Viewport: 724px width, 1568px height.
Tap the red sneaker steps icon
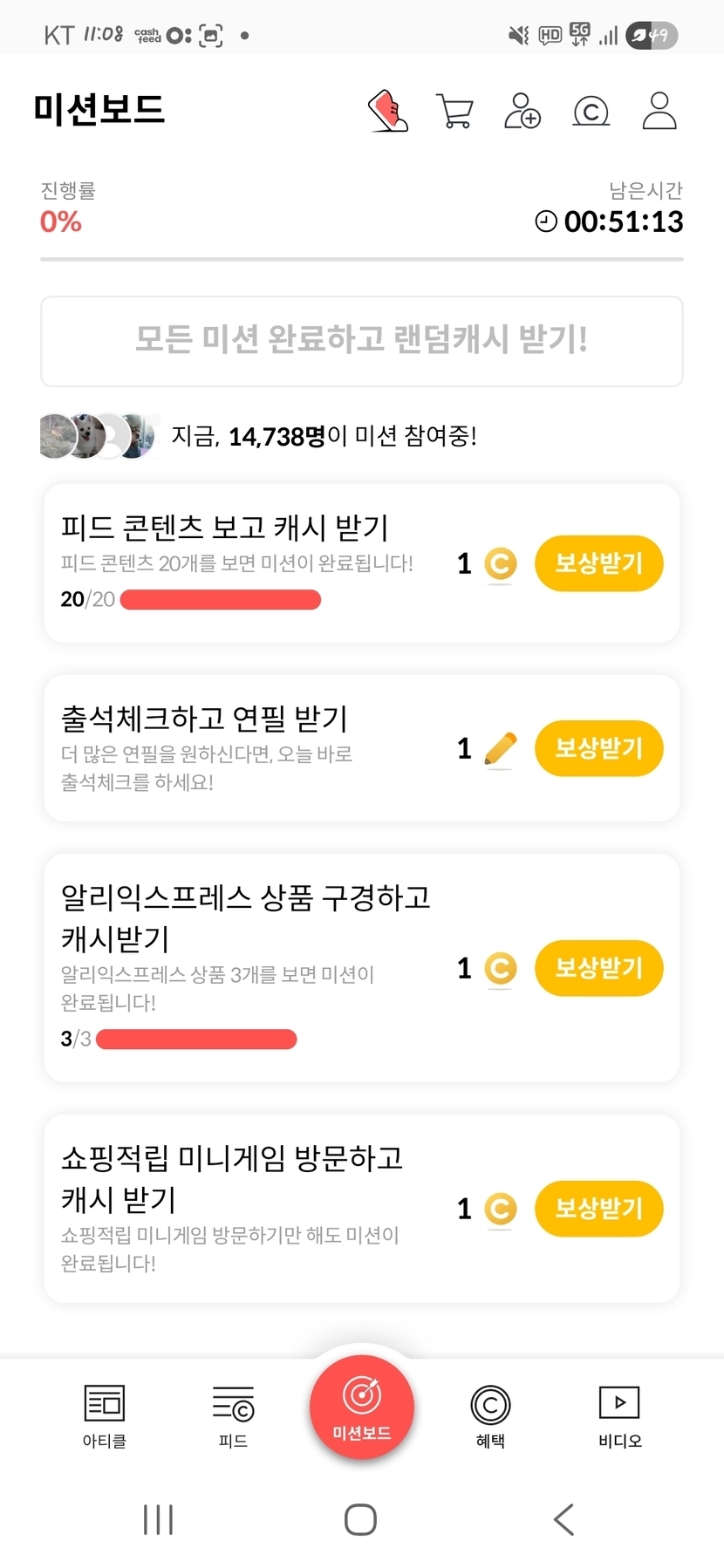click(388, 111)
